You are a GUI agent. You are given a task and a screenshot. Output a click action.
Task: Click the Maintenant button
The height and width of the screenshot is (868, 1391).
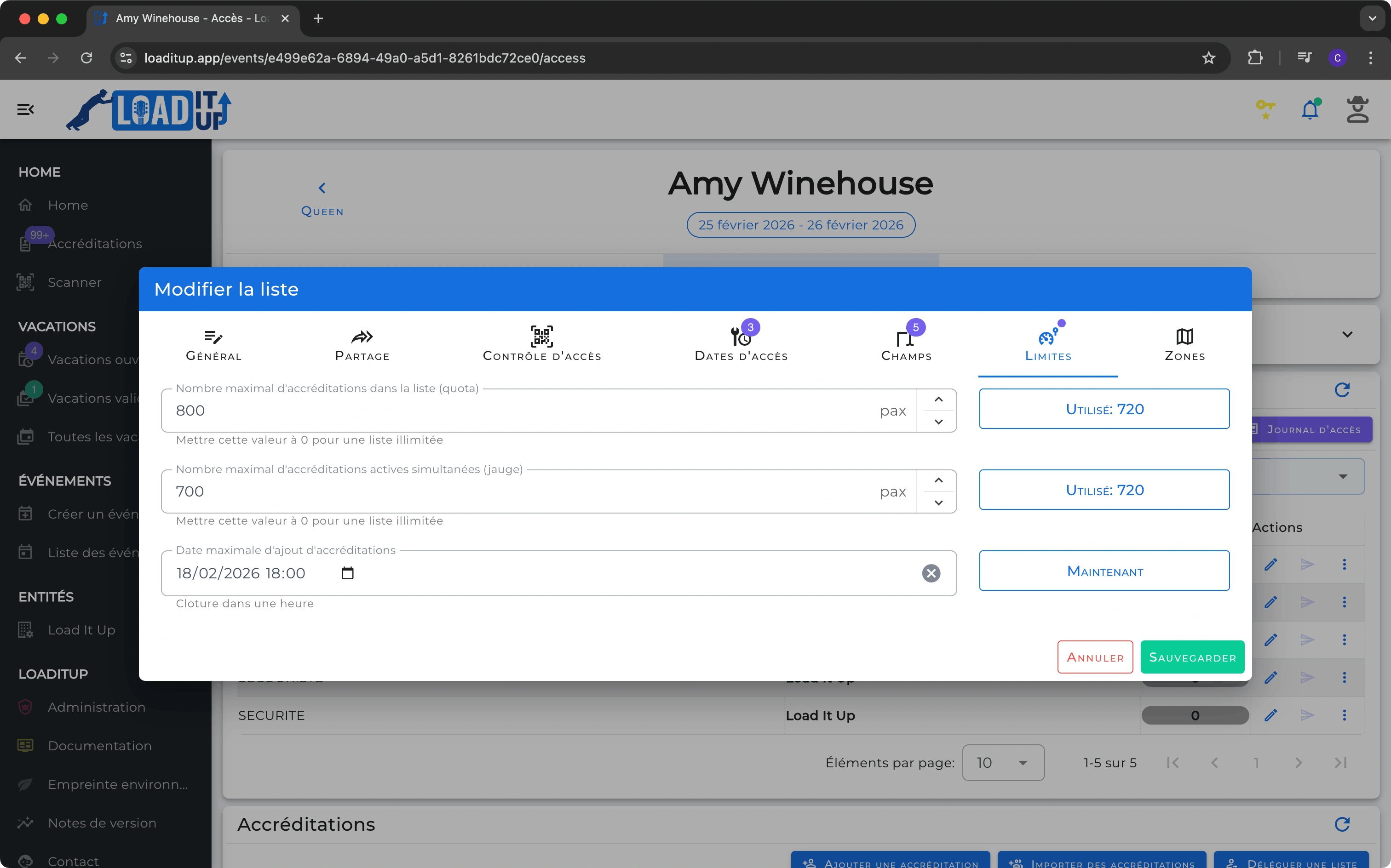tap(1104, 571)
